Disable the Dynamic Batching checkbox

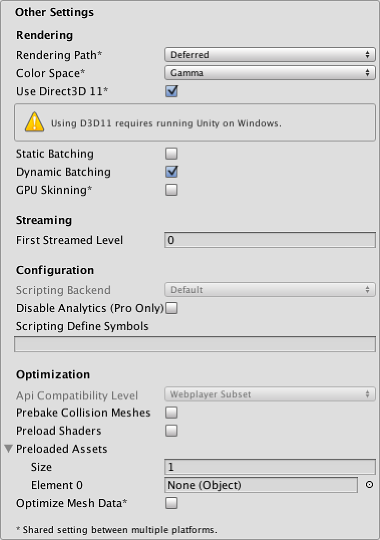click(171, 172)
